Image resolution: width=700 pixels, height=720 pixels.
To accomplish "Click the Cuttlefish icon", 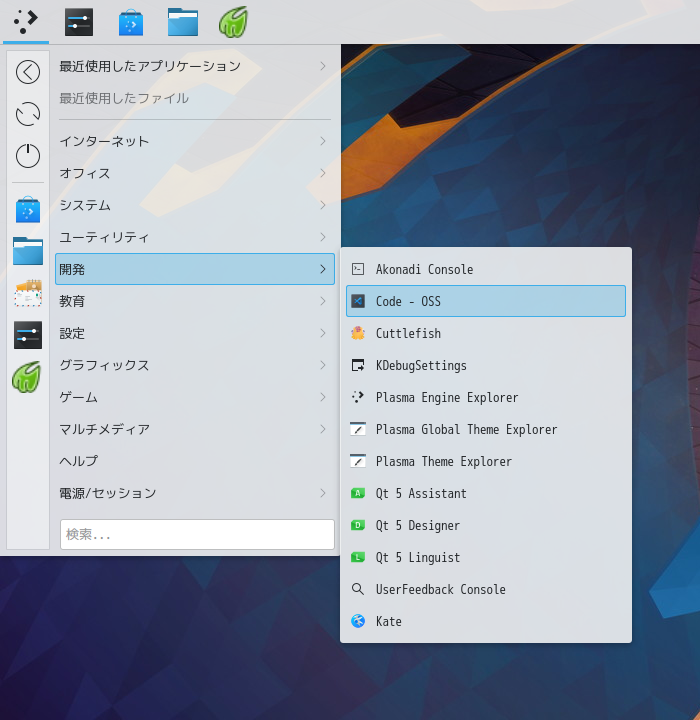I will point(358,333).
